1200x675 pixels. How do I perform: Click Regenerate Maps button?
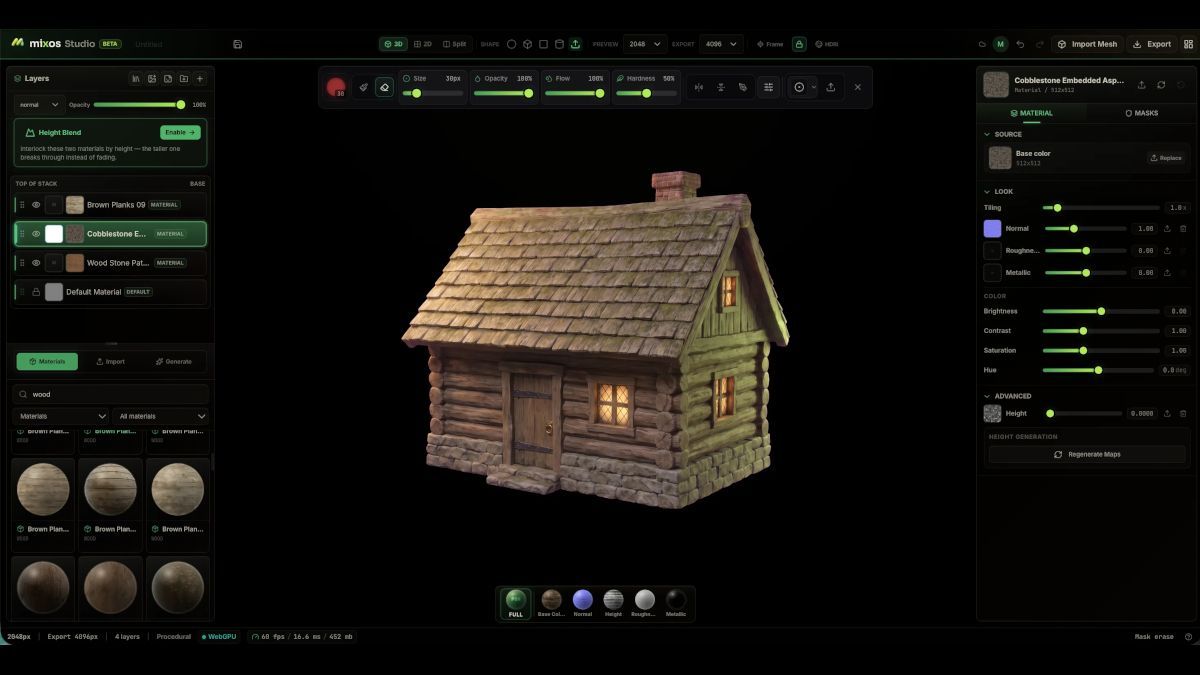[1087, 454]
